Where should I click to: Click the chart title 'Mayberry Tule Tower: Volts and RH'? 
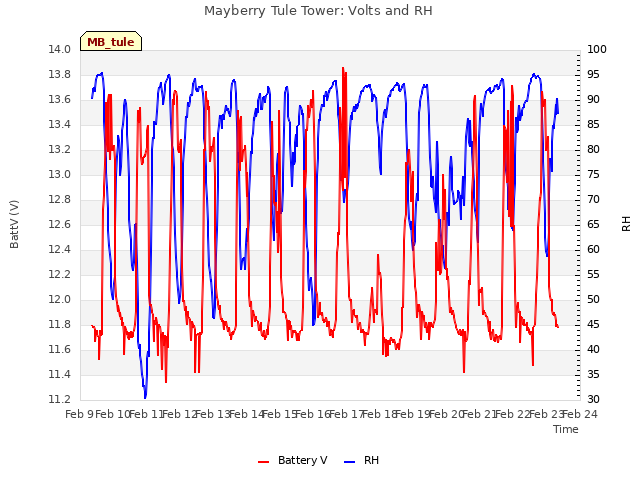click(318, 10)
